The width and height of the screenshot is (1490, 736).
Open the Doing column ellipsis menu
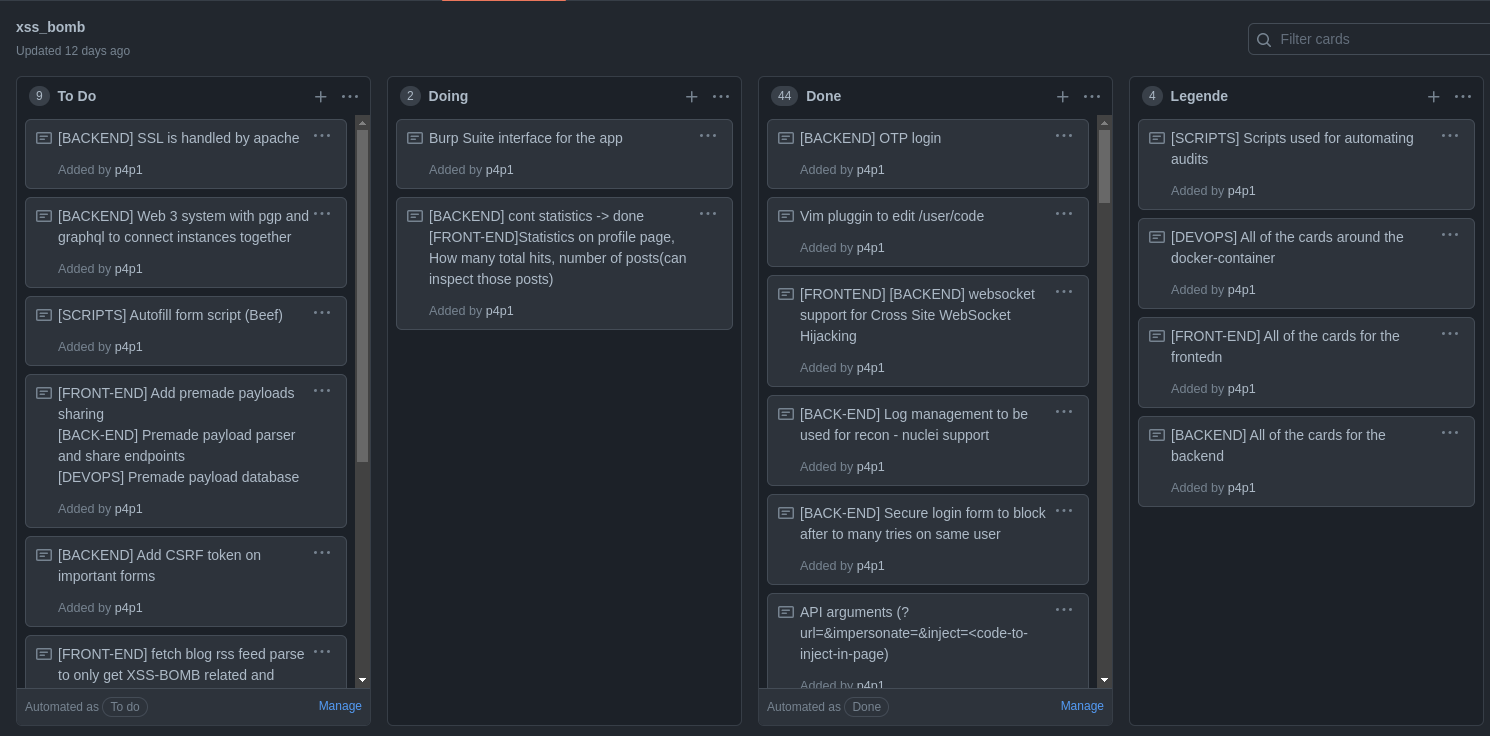[721, 97]
